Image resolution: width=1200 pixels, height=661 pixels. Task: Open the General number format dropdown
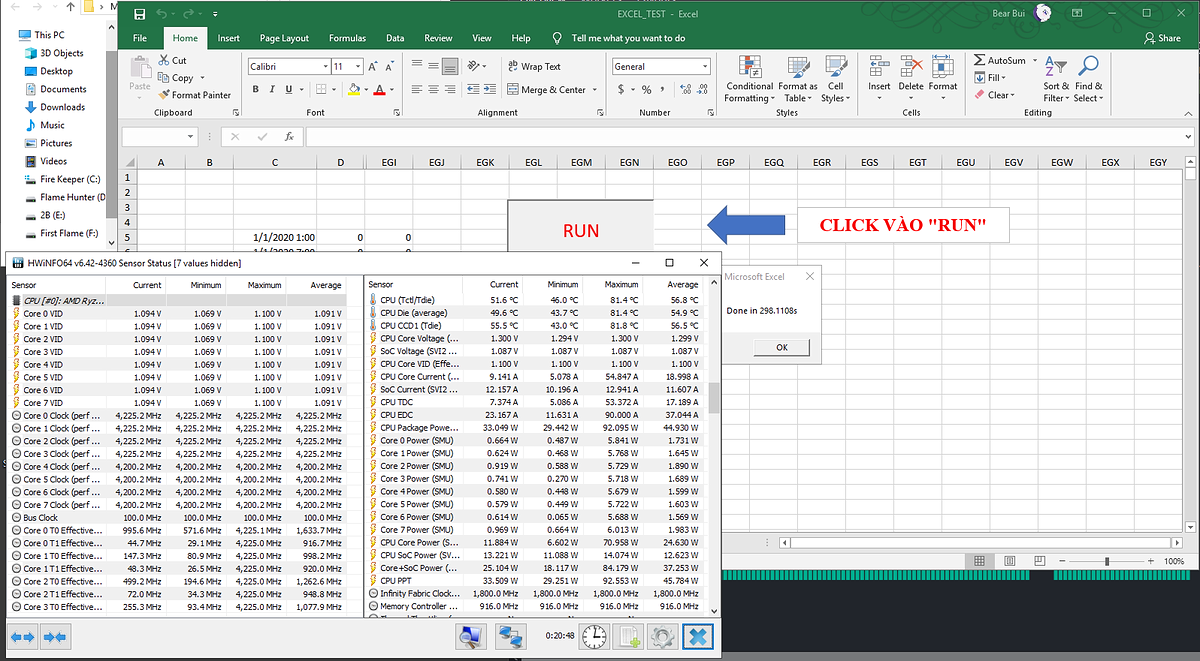[x=704, y=66]
